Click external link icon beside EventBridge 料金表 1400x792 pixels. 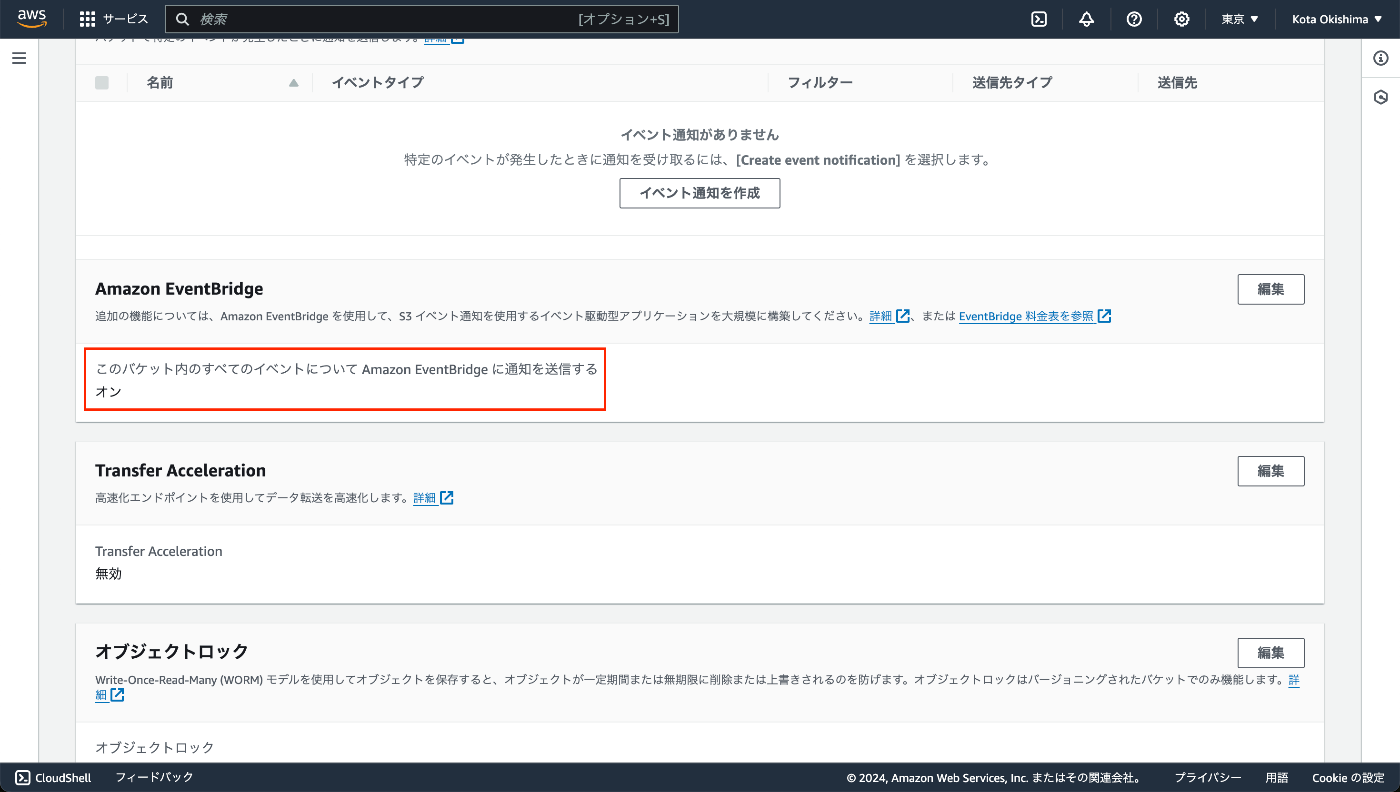[1104, 316]
